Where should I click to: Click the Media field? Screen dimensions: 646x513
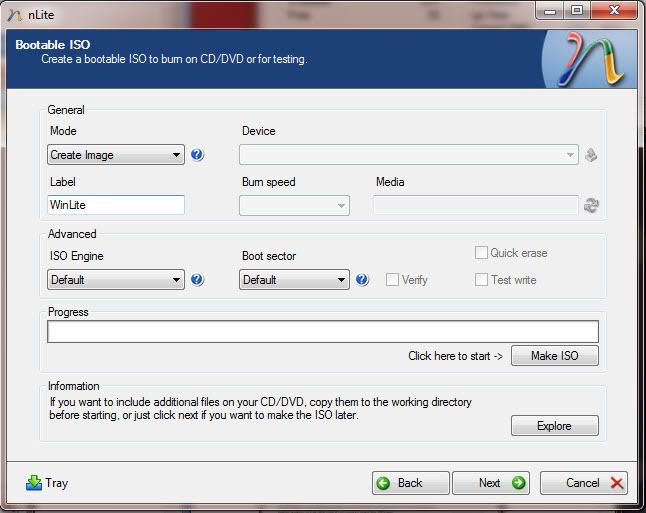(x=476, y=205)
